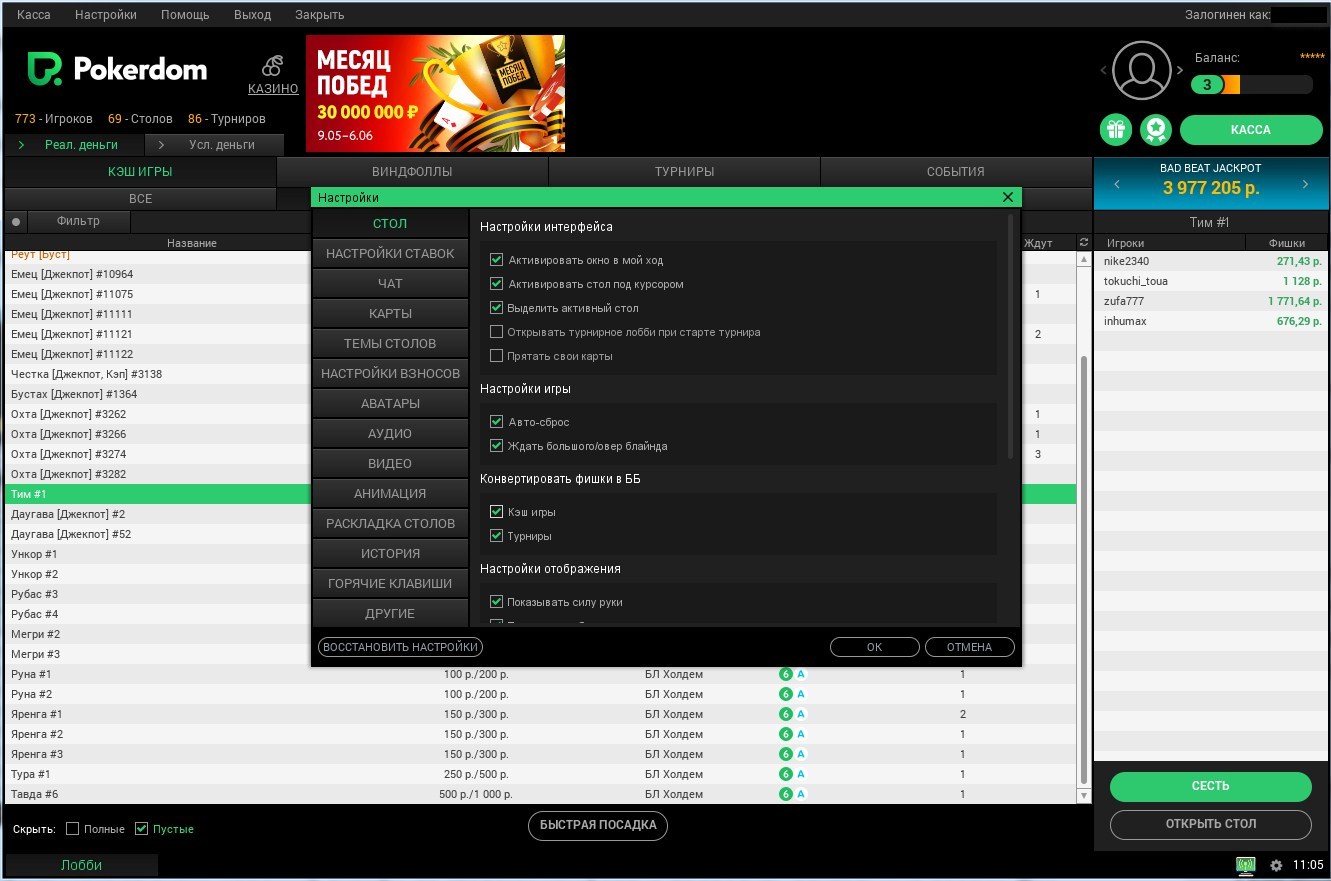Uncheck 'Активировать окно в мой ход'

[497, 260]
